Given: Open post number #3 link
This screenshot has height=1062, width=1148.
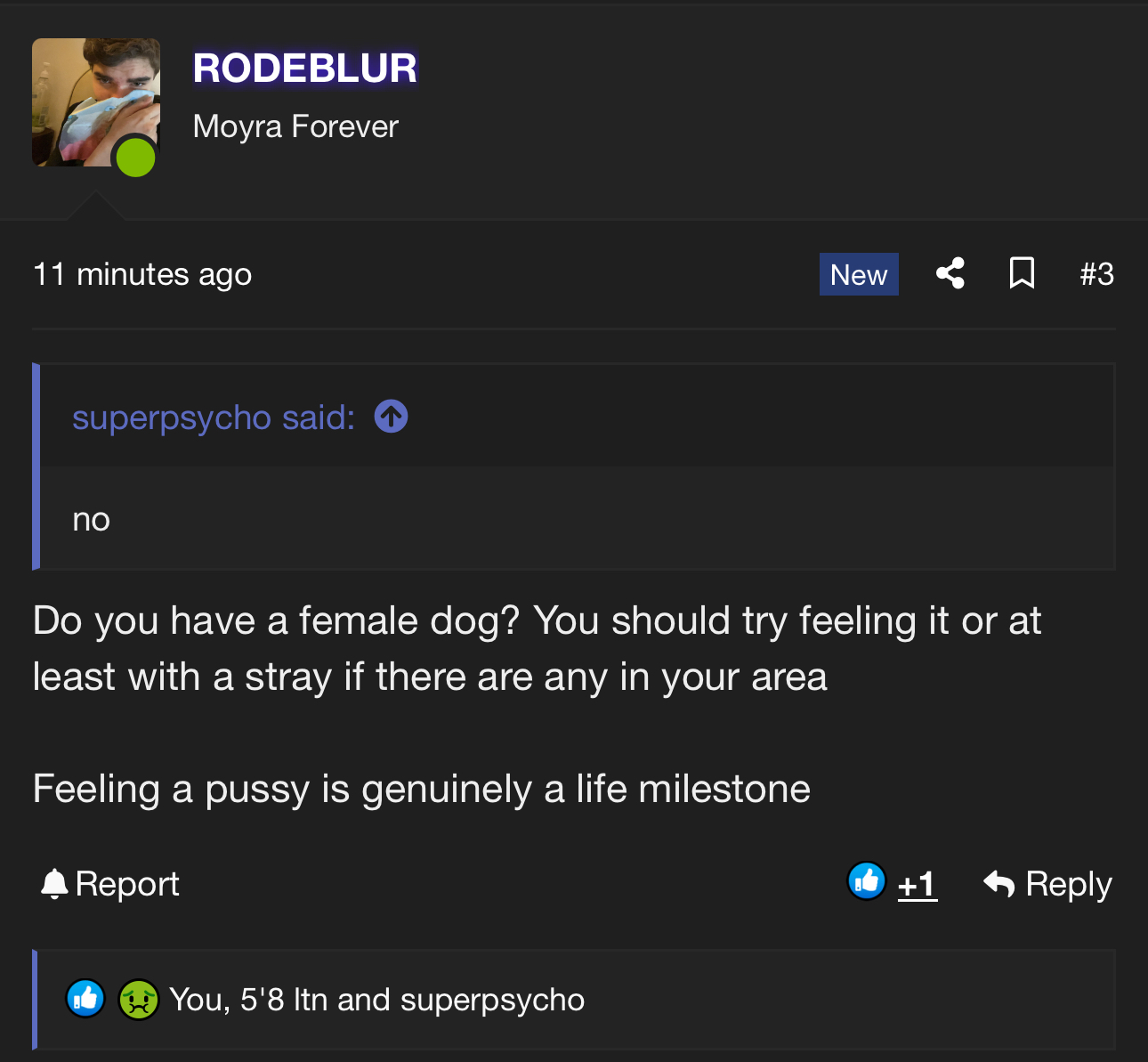Looking at the screenshot, I should point(1096,274).
